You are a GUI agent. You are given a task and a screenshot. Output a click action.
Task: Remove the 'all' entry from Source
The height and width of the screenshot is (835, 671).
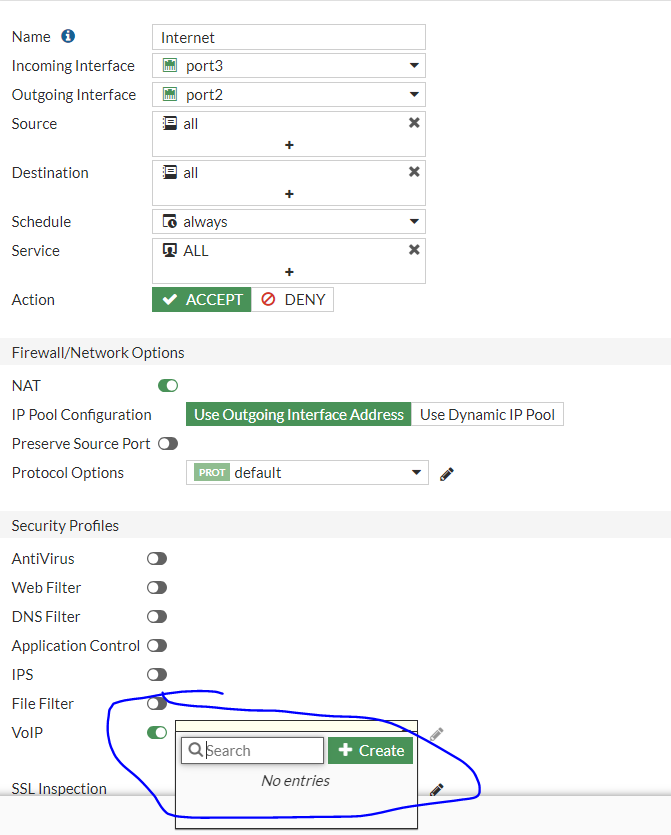414,123
